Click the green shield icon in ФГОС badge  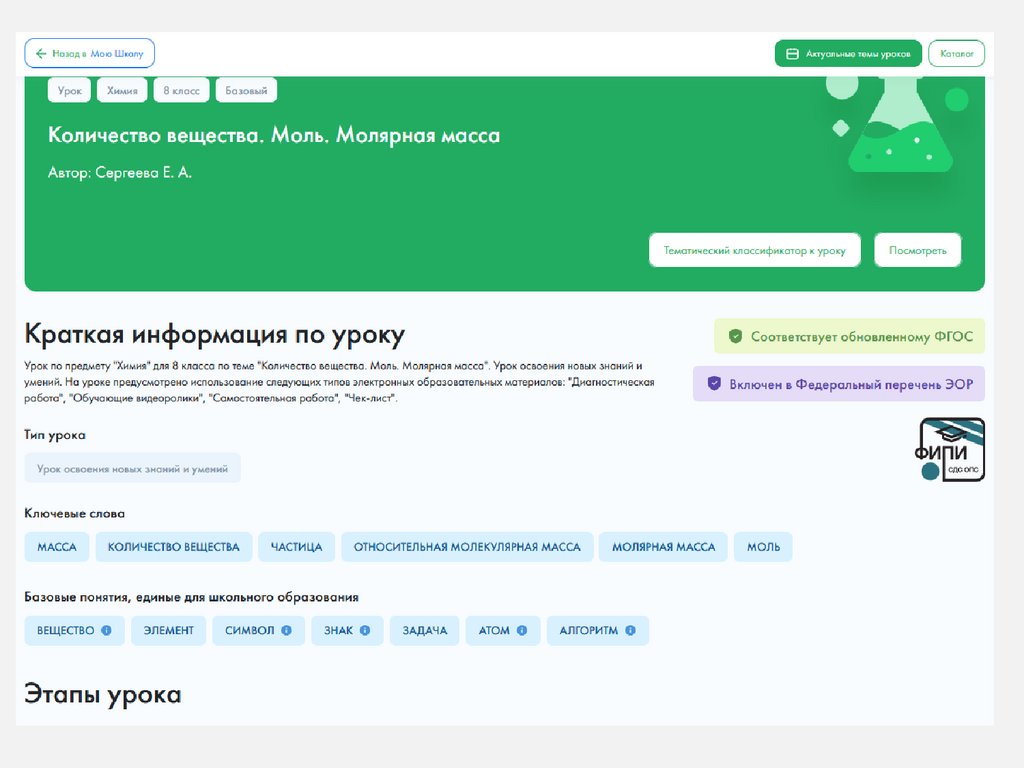pyautogui.click(x=735, y=336)
